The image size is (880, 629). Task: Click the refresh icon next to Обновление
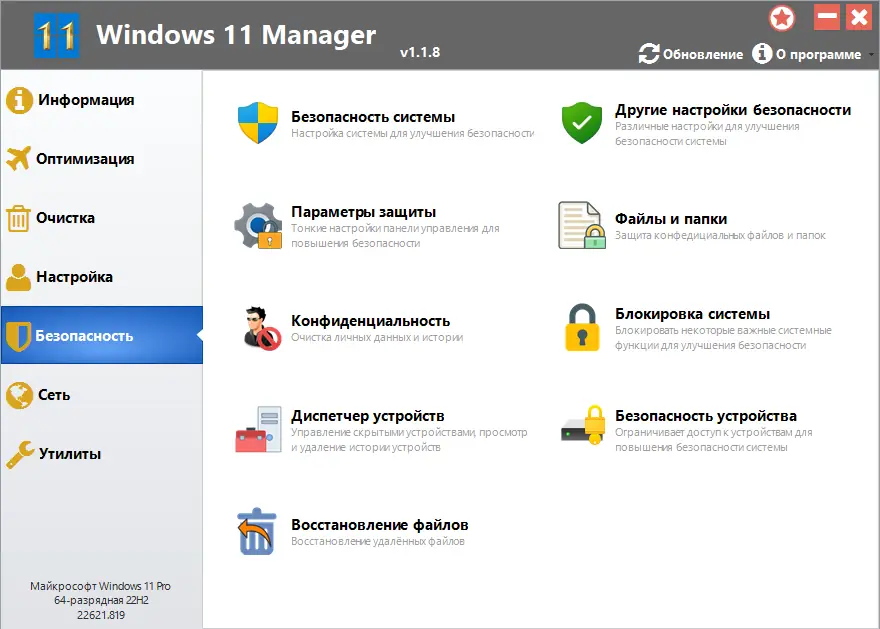pyautogui.click(x=649, y=54)
